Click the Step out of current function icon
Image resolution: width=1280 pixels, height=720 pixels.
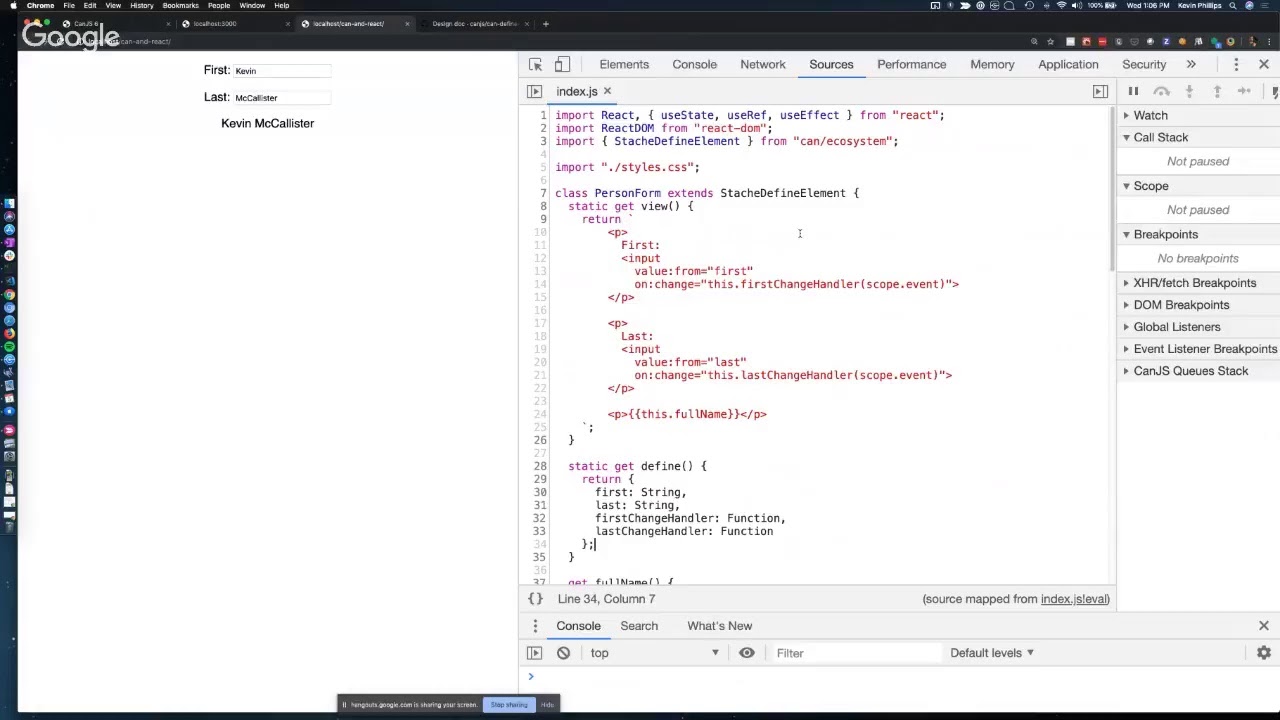tap(1217, 91)
